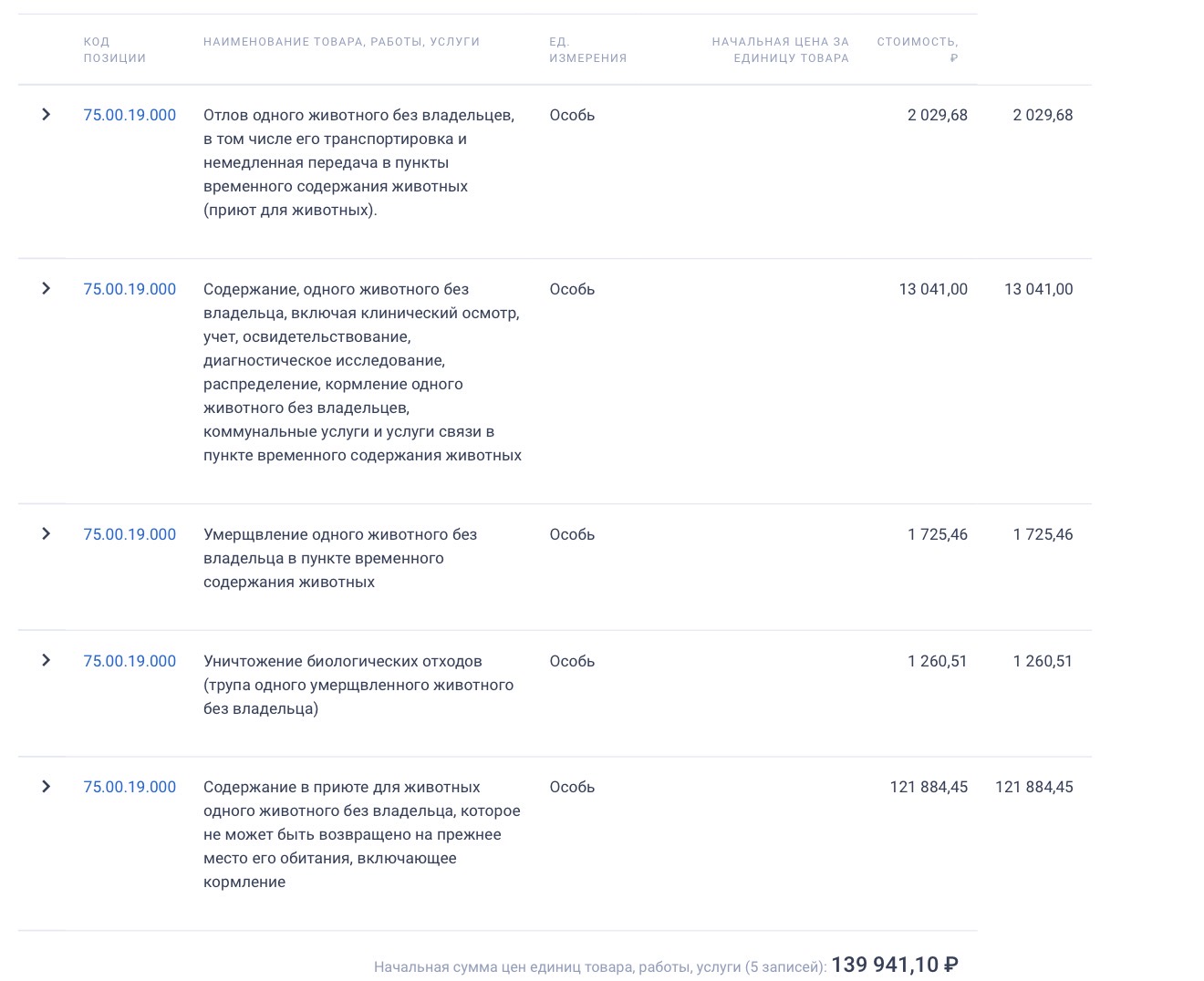Screen dimensions: 1204x981
Task: Click the Ед. измерения column header
Action: point(587,50)
